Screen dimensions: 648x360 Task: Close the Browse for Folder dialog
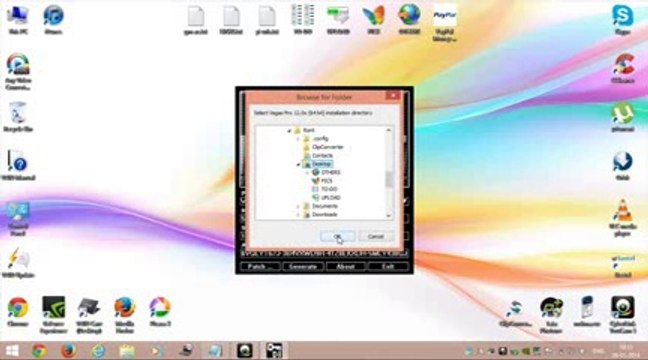pyautogui.click(x=392, y=96)
